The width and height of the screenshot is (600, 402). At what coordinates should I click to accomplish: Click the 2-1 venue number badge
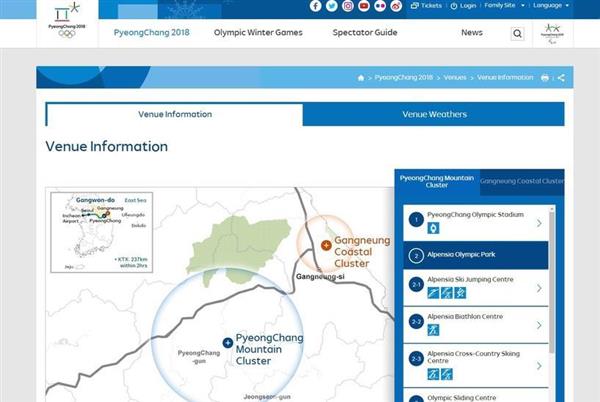coord(416,285)
